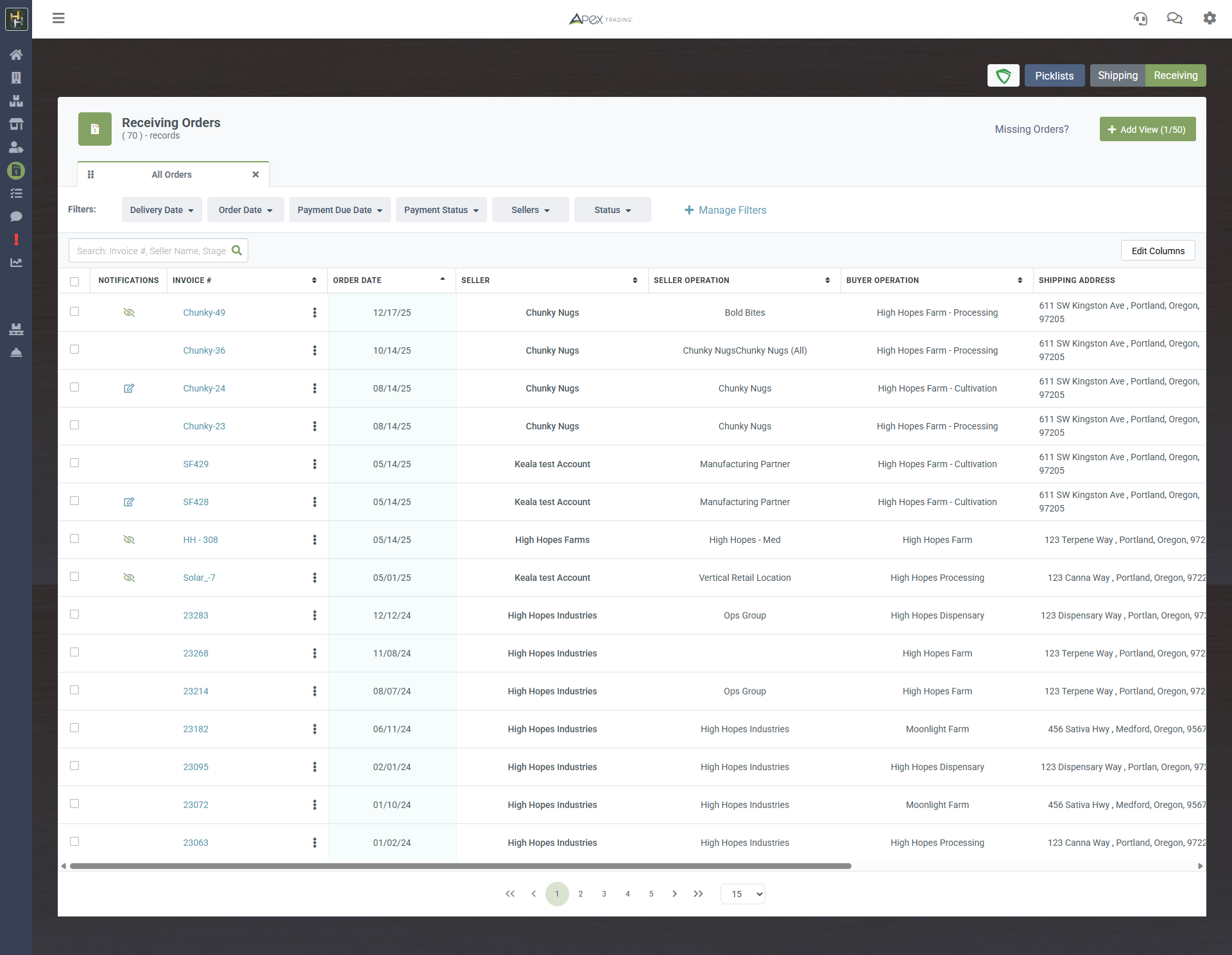Open the analytics chart sidebar icon

tap(16, 262)
